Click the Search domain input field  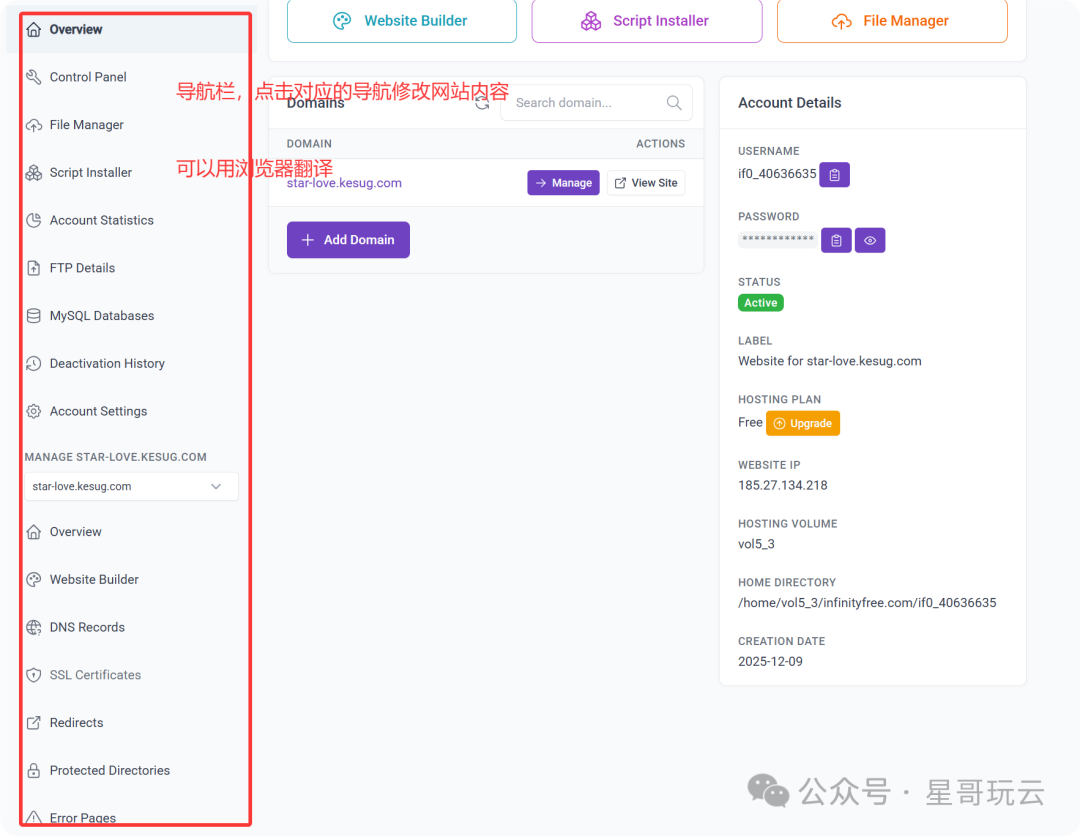tap(596, 103)
